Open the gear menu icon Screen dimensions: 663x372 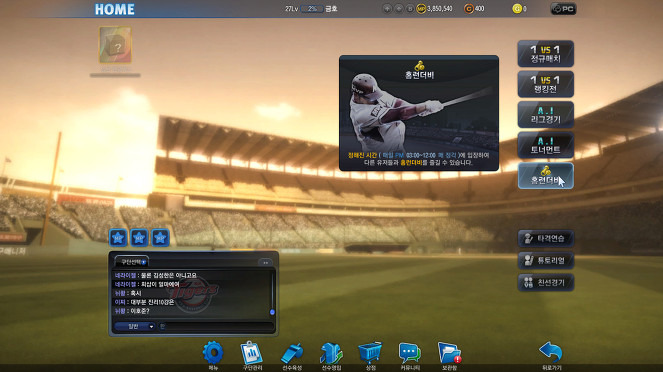pos(213,352)
